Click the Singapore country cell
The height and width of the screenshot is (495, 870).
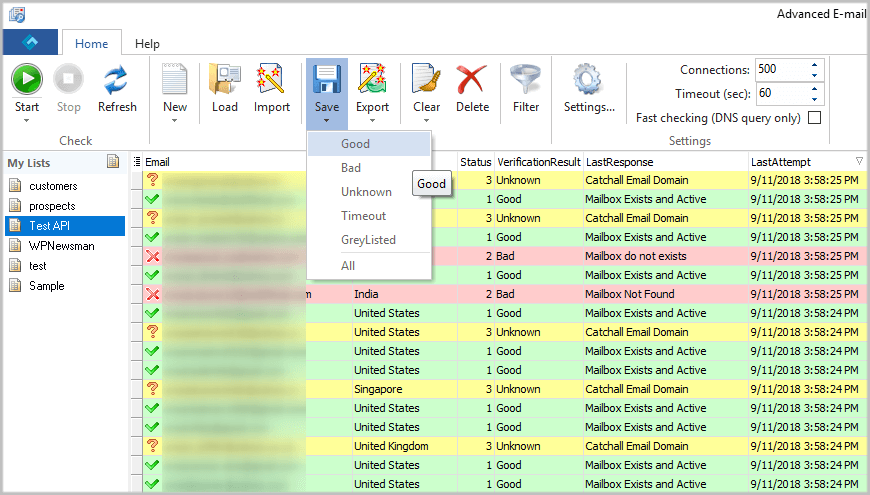pos(404,389)
